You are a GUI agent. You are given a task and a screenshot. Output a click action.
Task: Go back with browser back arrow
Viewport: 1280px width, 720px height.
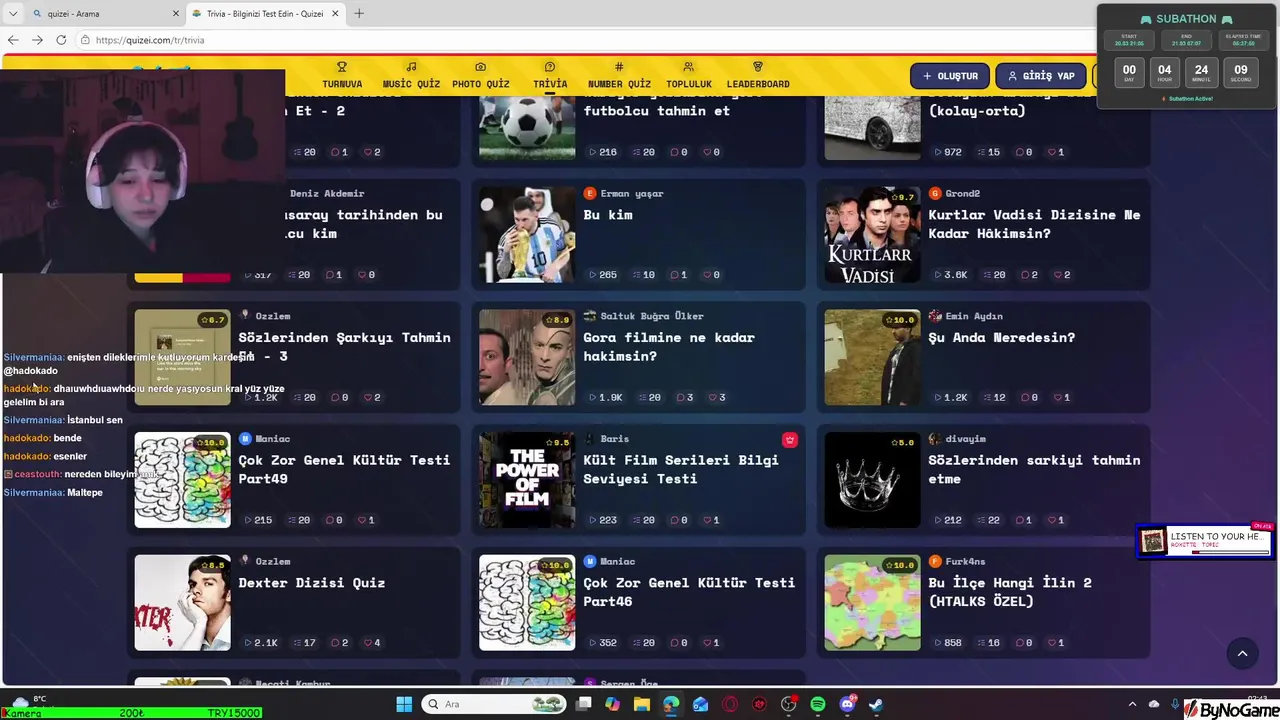pos(13,40)
